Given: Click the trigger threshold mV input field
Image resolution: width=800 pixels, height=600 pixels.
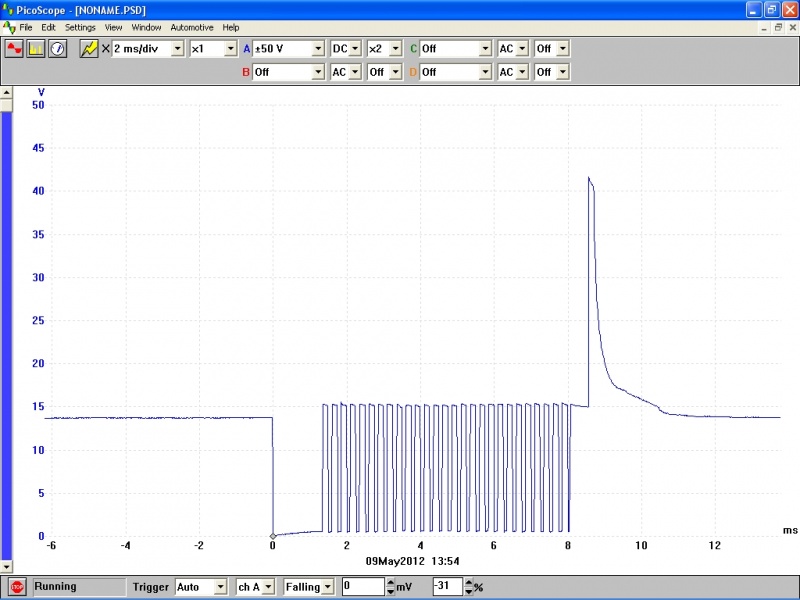Looking at the screenshot, I should click(362, 587).
